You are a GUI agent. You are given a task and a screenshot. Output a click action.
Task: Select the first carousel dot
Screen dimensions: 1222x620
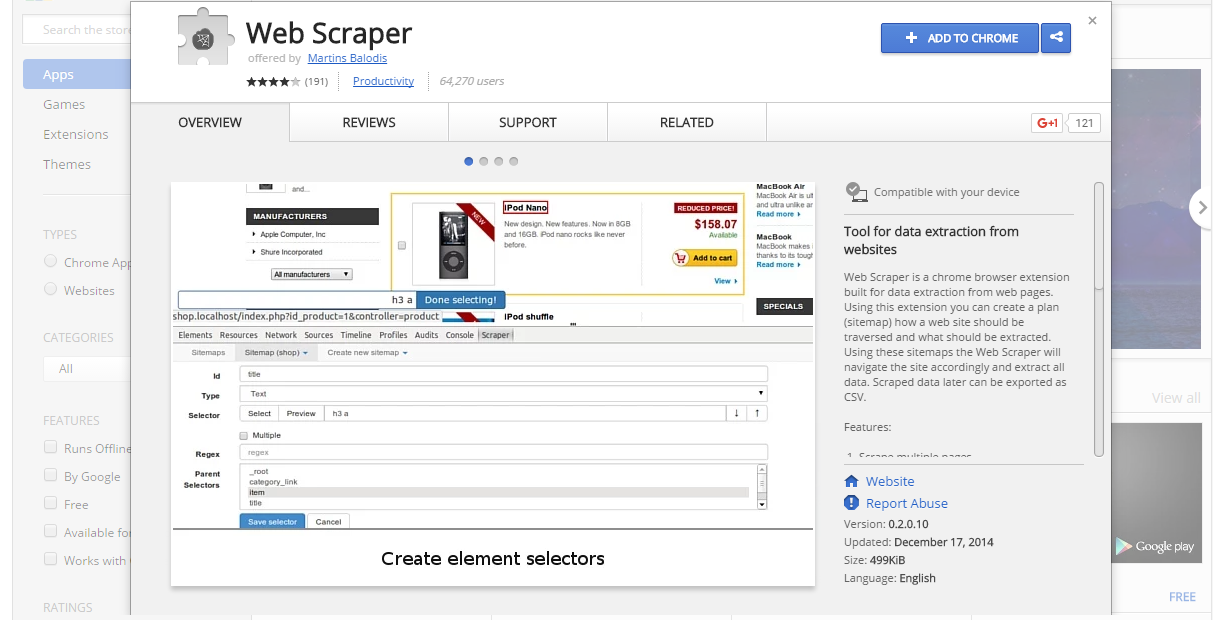(x=469, y=161)
